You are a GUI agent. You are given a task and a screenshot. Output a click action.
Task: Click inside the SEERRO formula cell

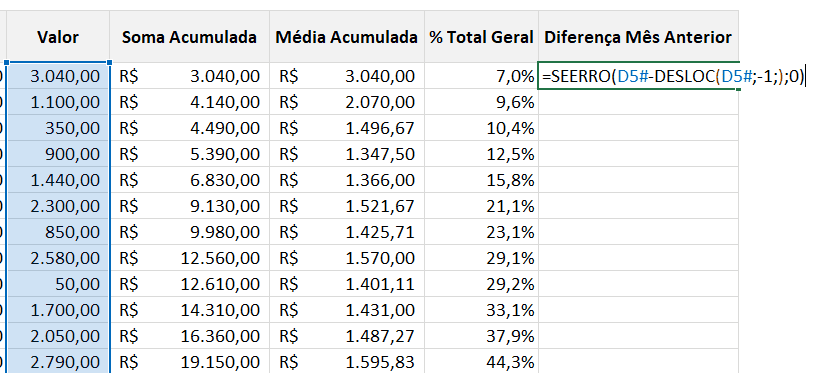pos(639,76)
